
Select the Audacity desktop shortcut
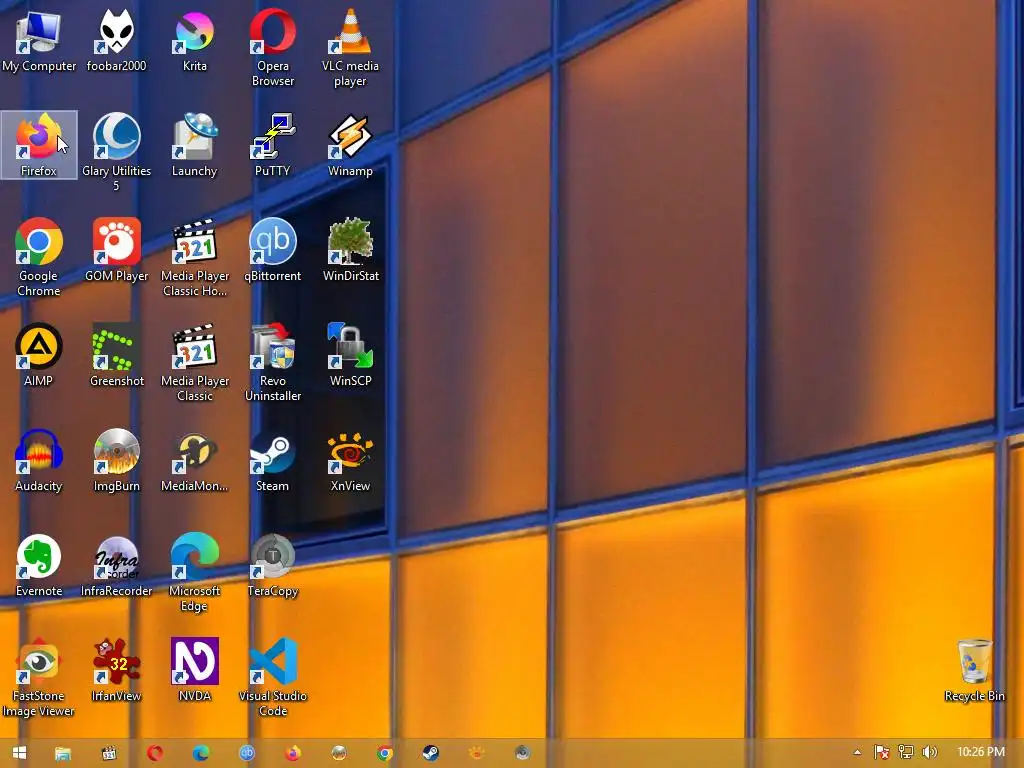pyautogui.click(x=39, y=460)
